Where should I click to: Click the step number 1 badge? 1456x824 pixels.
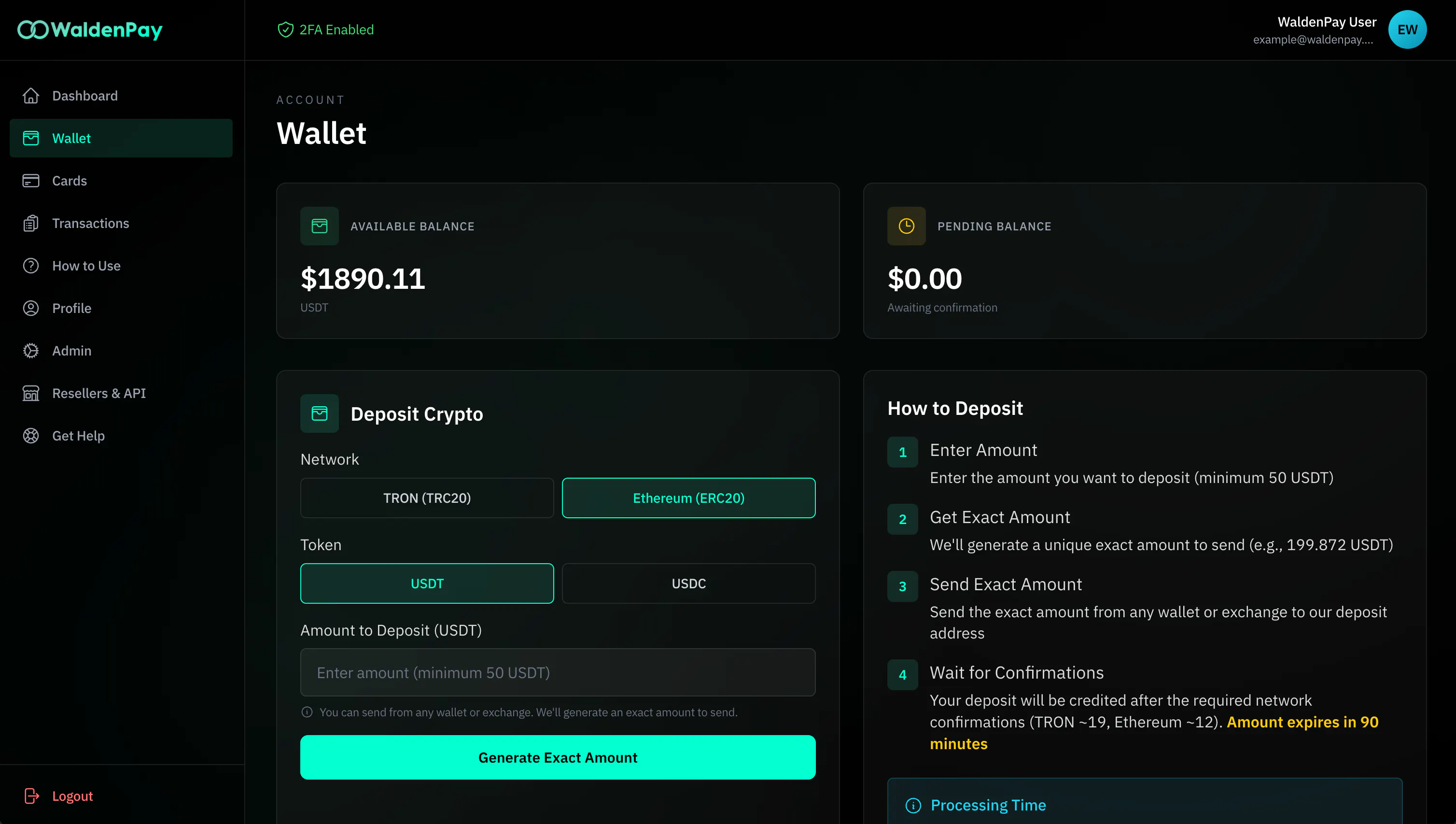point(902,452)
